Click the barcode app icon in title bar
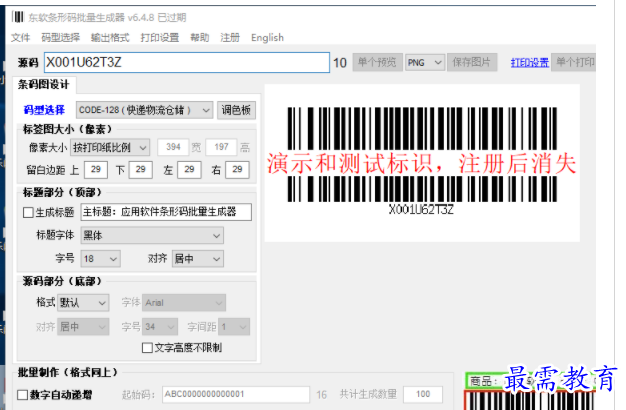 pyautogui.click(x=18, y=17)
